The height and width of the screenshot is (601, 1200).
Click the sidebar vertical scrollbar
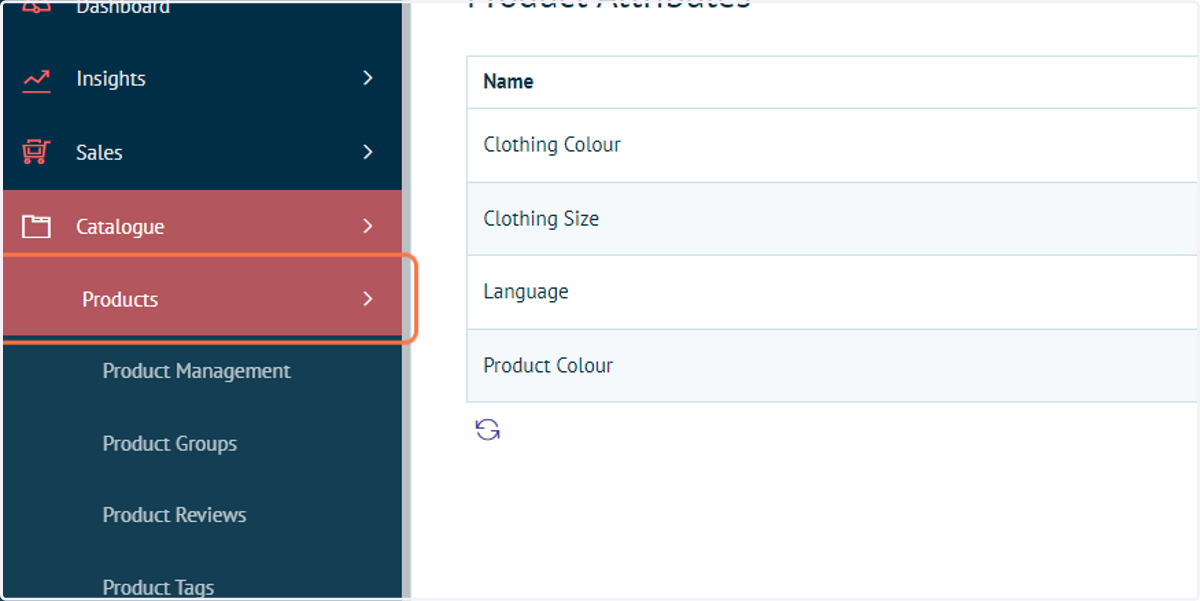pyautogui.click(x=407, y=300)
